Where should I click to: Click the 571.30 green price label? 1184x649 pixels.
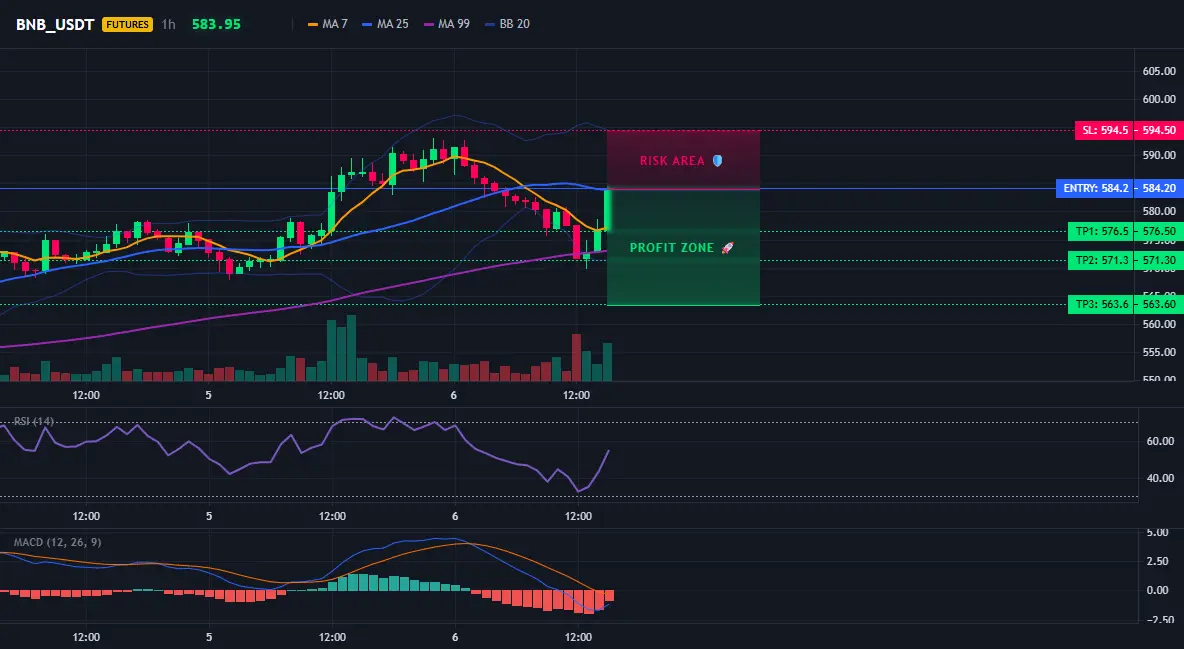point(1159,260)
